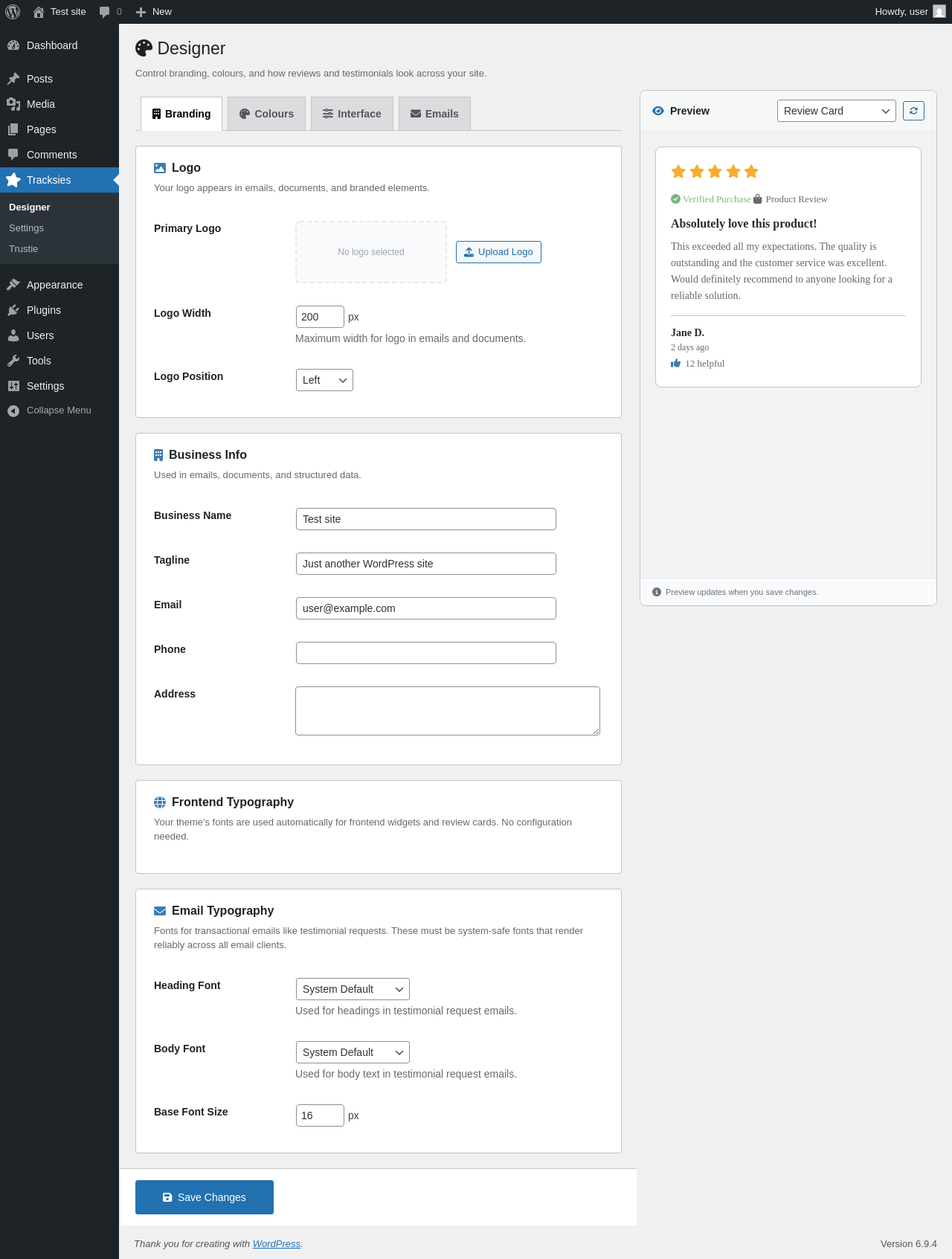Image resolution: width=952 pixels, height=1259 pixels.
Task: Click the Upload Logo button
Action: coord(498,252)
